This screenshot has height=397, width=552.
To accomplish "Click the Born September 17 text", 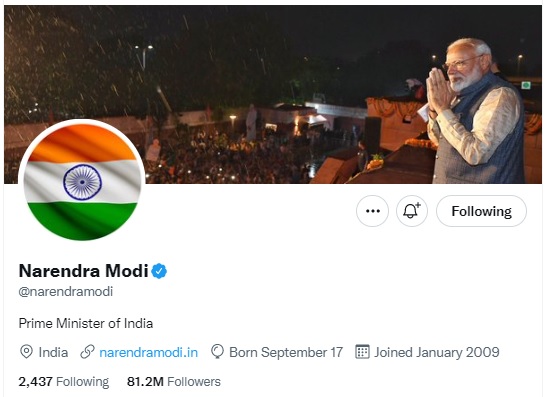I will [286, 352].
